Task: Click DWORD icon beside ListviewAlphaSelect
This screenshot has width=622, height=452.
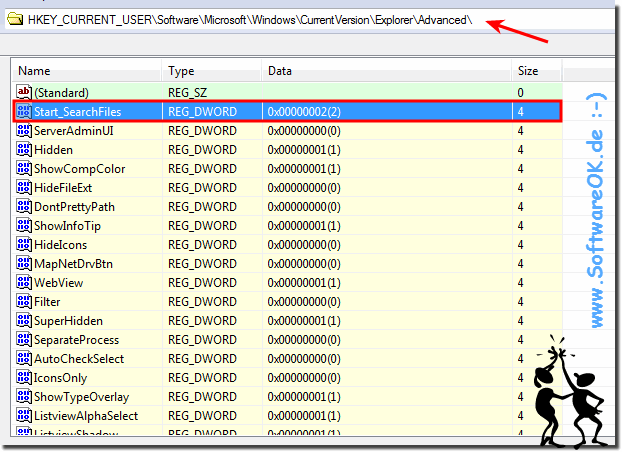Action: [x=24, y=416]
